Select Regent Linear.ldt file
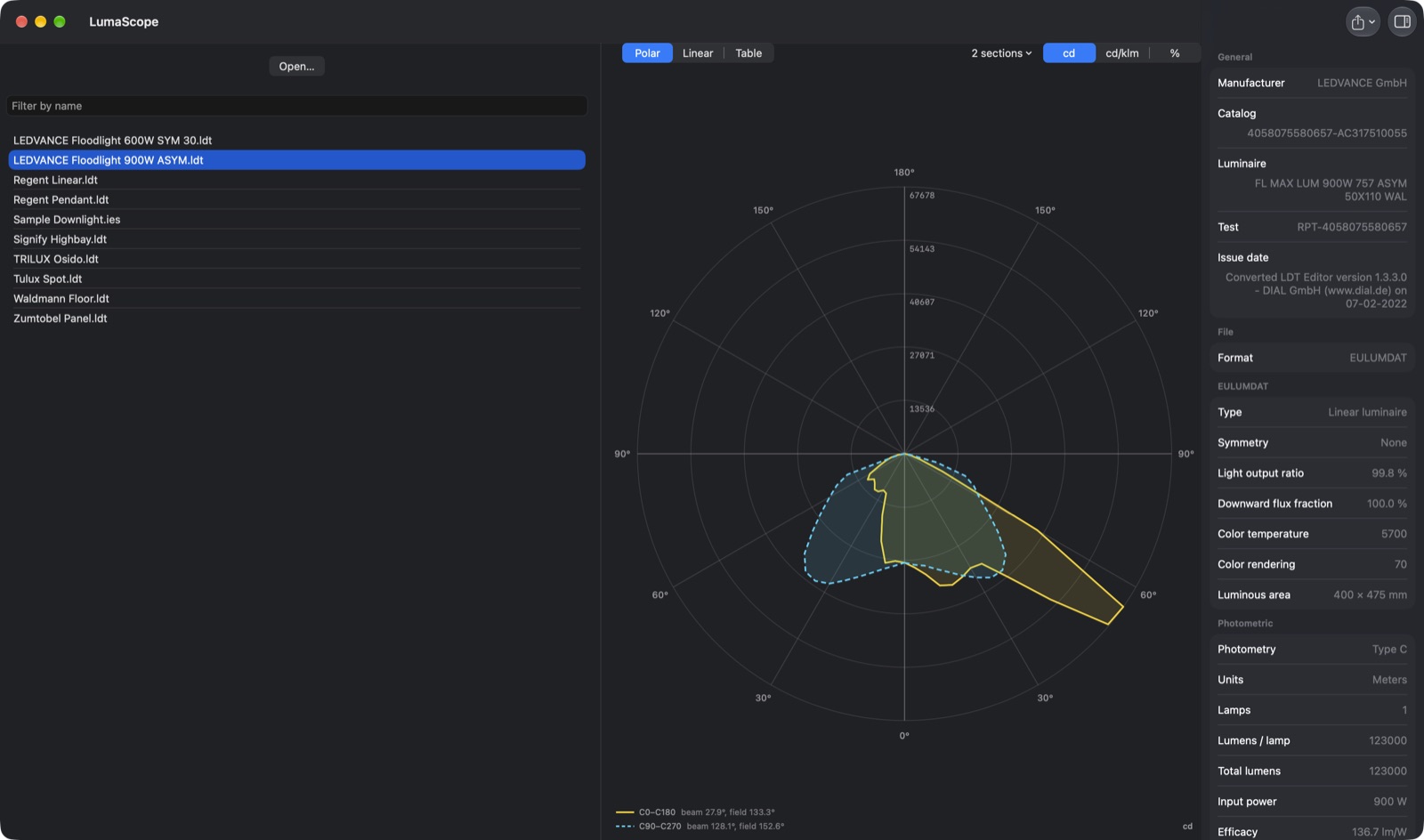This screenshot has width=1424, height=840. point(296,180)
